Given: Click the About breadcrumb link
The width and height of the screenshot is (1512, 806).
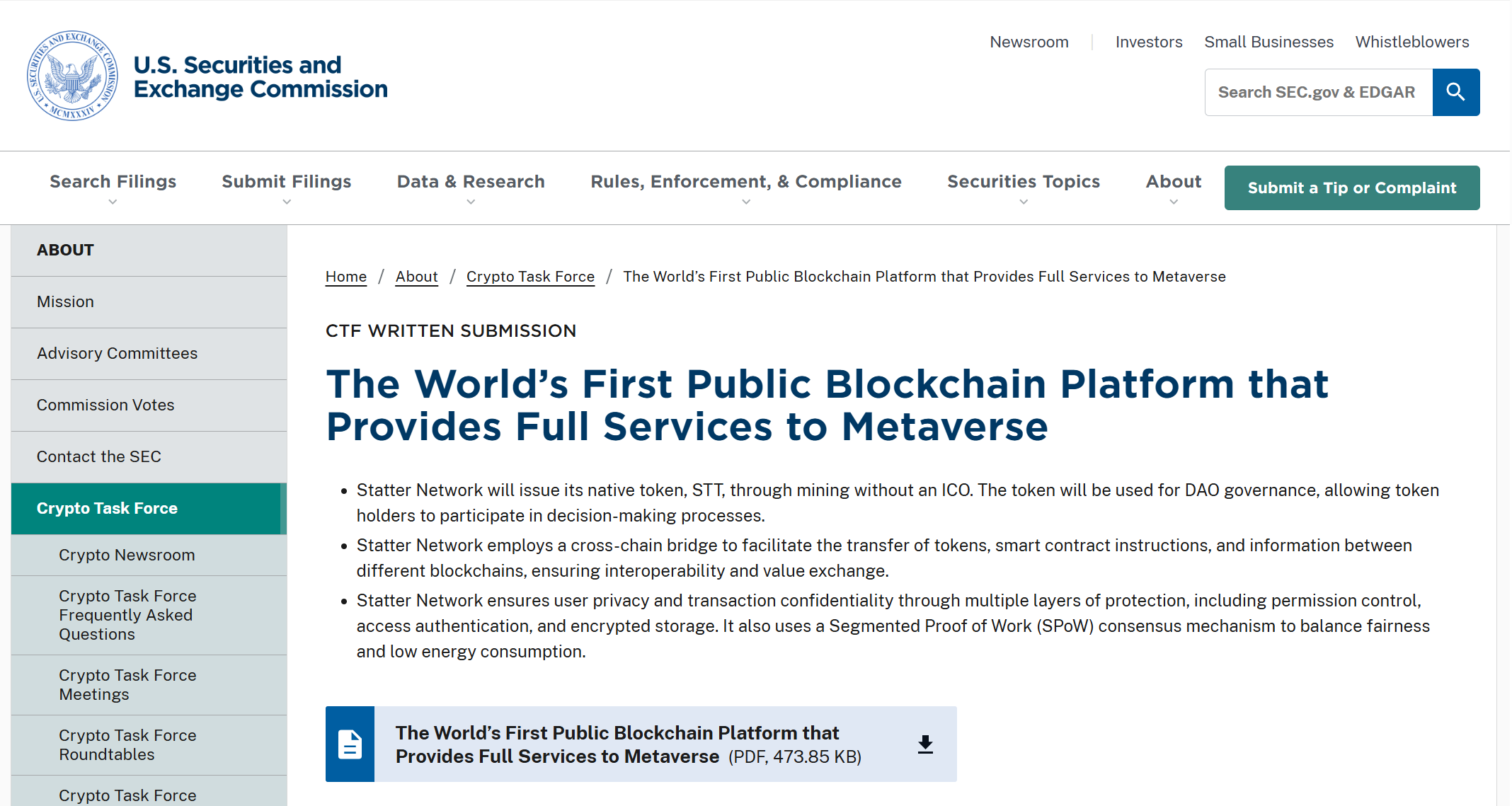Looking at the screenshot, I should click(416, 277).
